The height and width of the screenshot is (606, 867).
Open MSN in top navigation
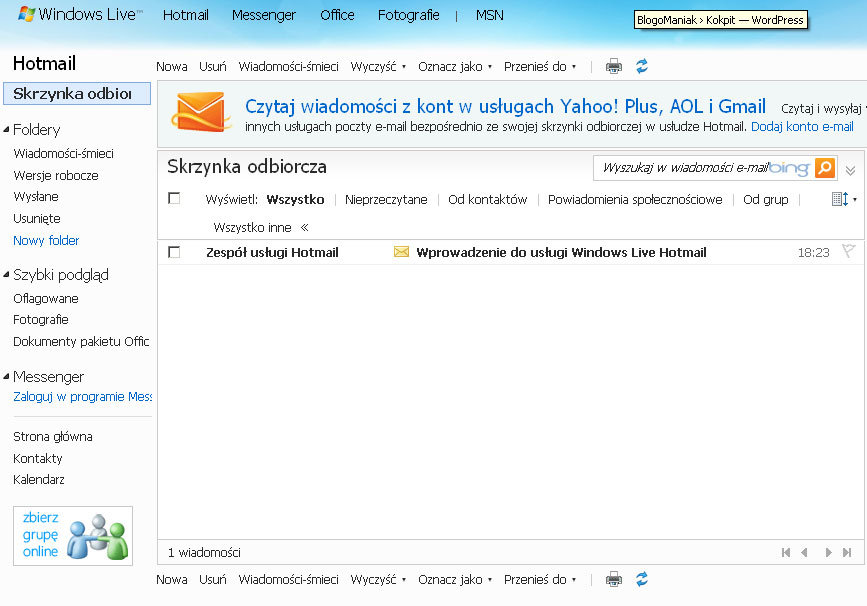(490, 15)
